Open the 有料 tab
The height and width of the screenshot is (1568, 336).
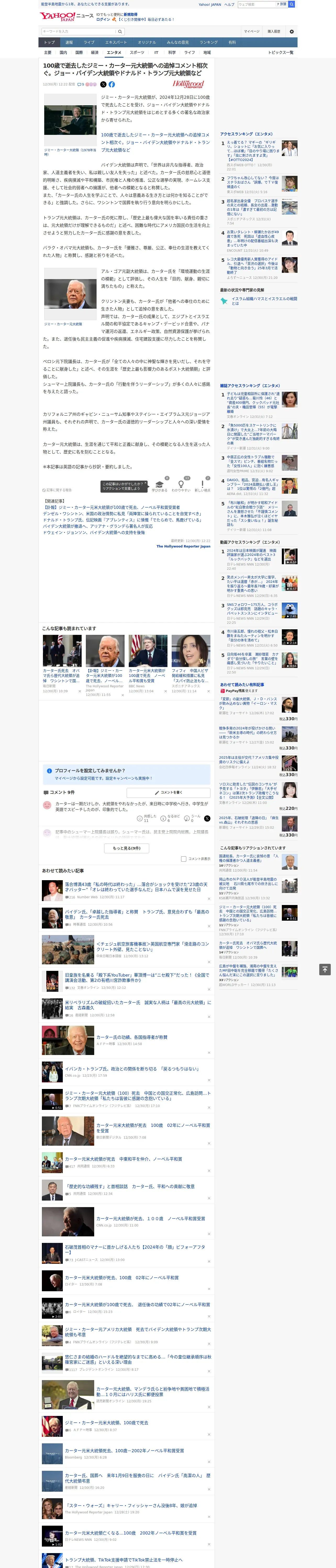[x=232, y=43]
